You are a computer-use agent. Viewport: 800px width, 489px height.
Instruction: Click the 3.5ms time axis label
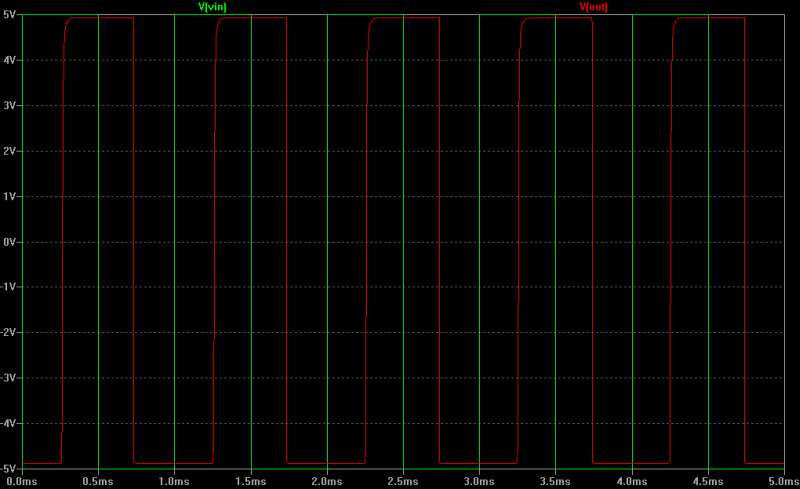pyautogui.click(x=555, y=481)
